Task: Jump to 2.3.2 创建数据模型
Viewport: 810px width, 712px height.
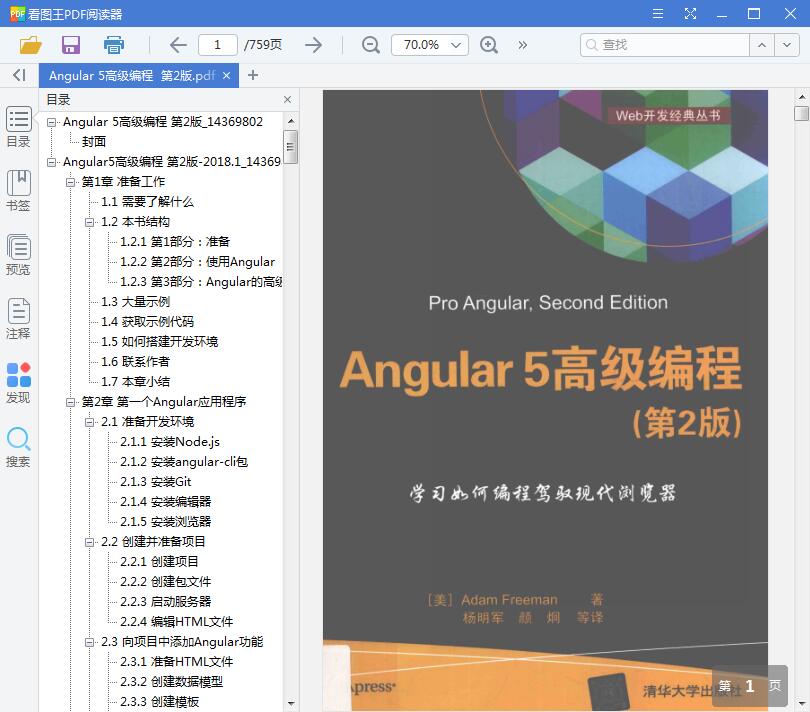Action: pos(172,682)
